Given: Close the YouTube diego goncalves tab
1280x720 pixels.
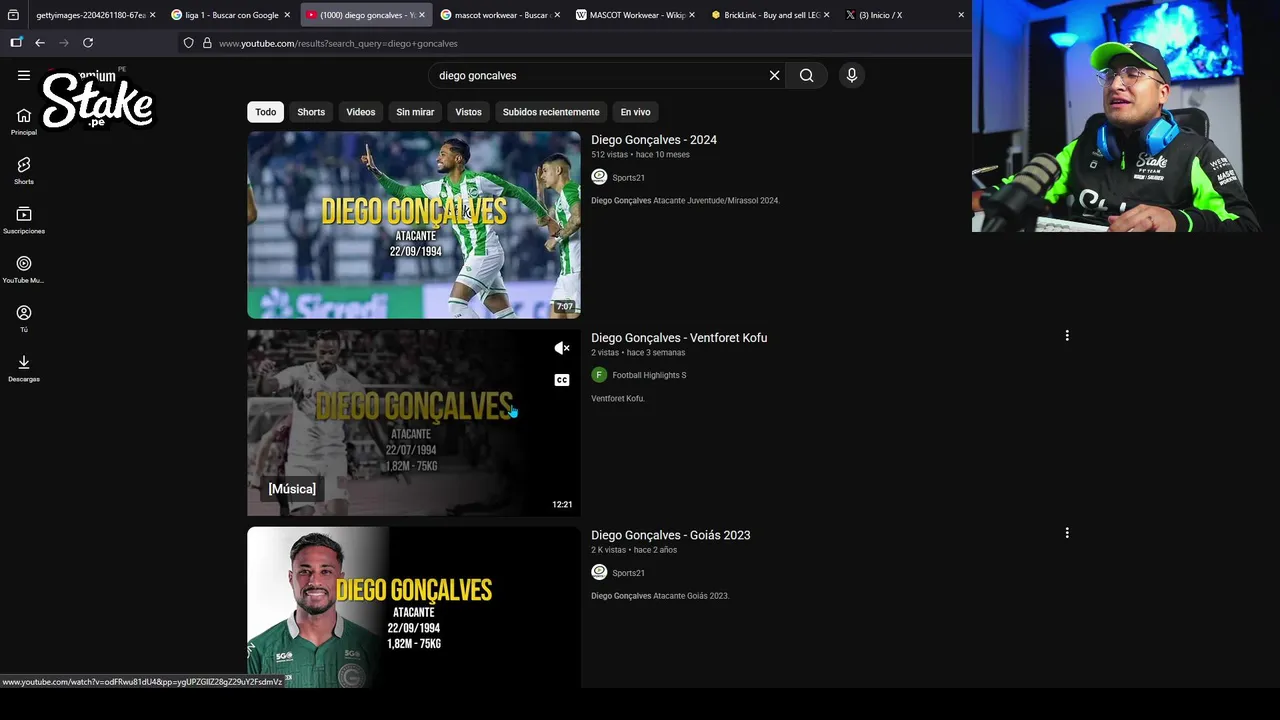Looking at the screenshot, I should pyautogui.click(x=422, y=15).
